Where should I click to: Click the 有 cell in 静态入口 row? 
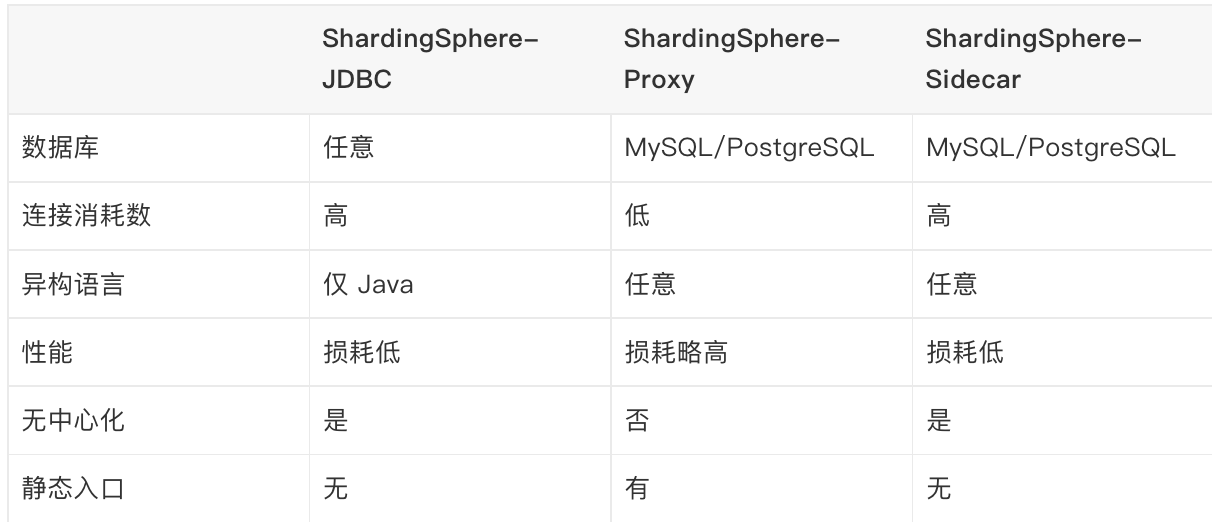(637, 488)
